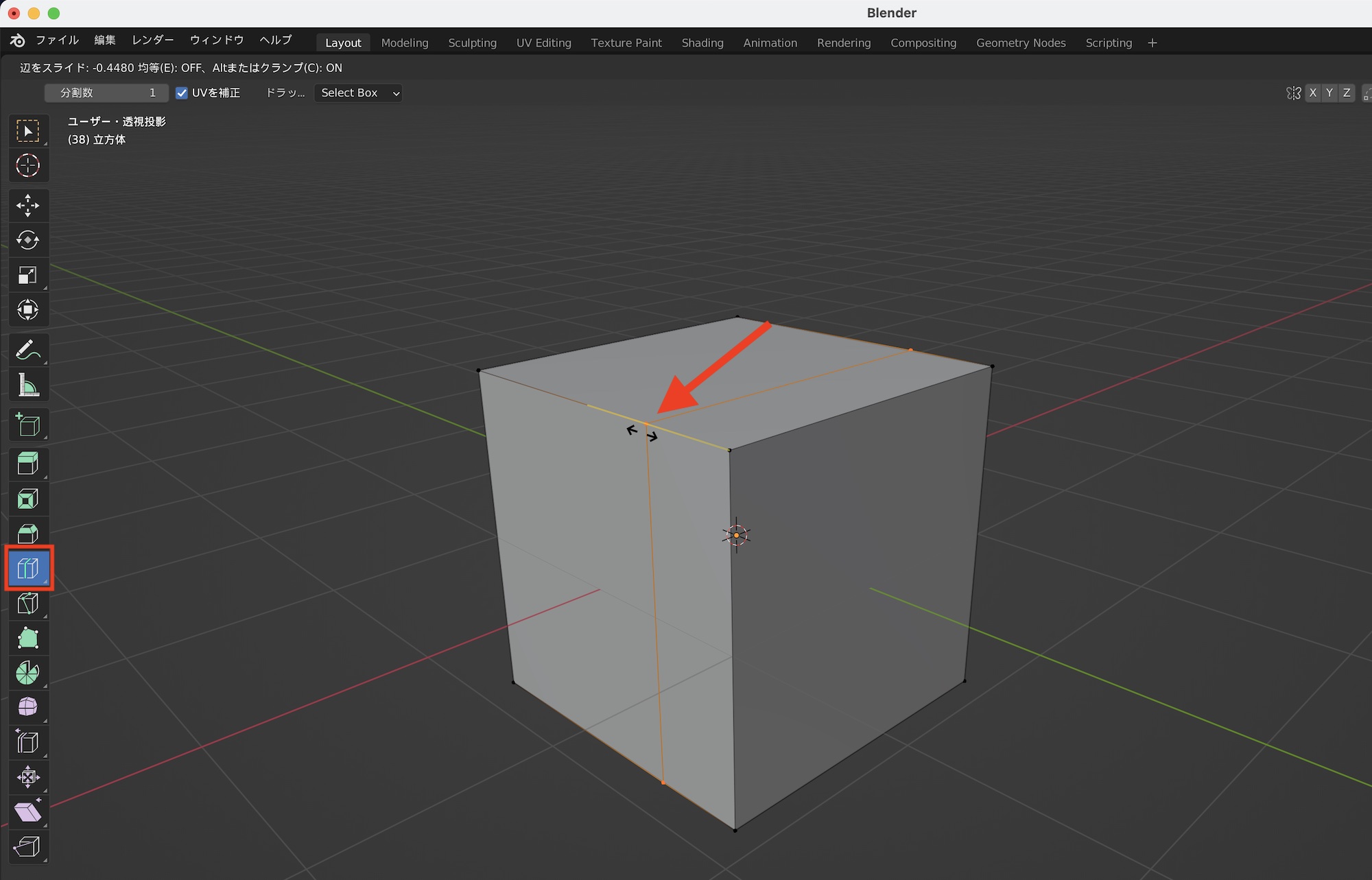Activate the 3D Cursor tool
Image resolution: width=1372 pixels, height=880 pixels.
click(27, 165)
